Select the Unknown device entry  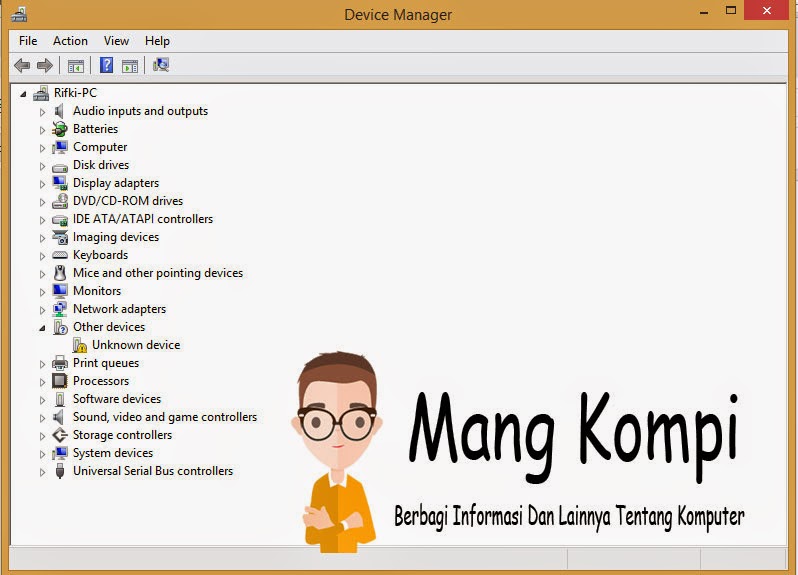click(x=136, y=345)
